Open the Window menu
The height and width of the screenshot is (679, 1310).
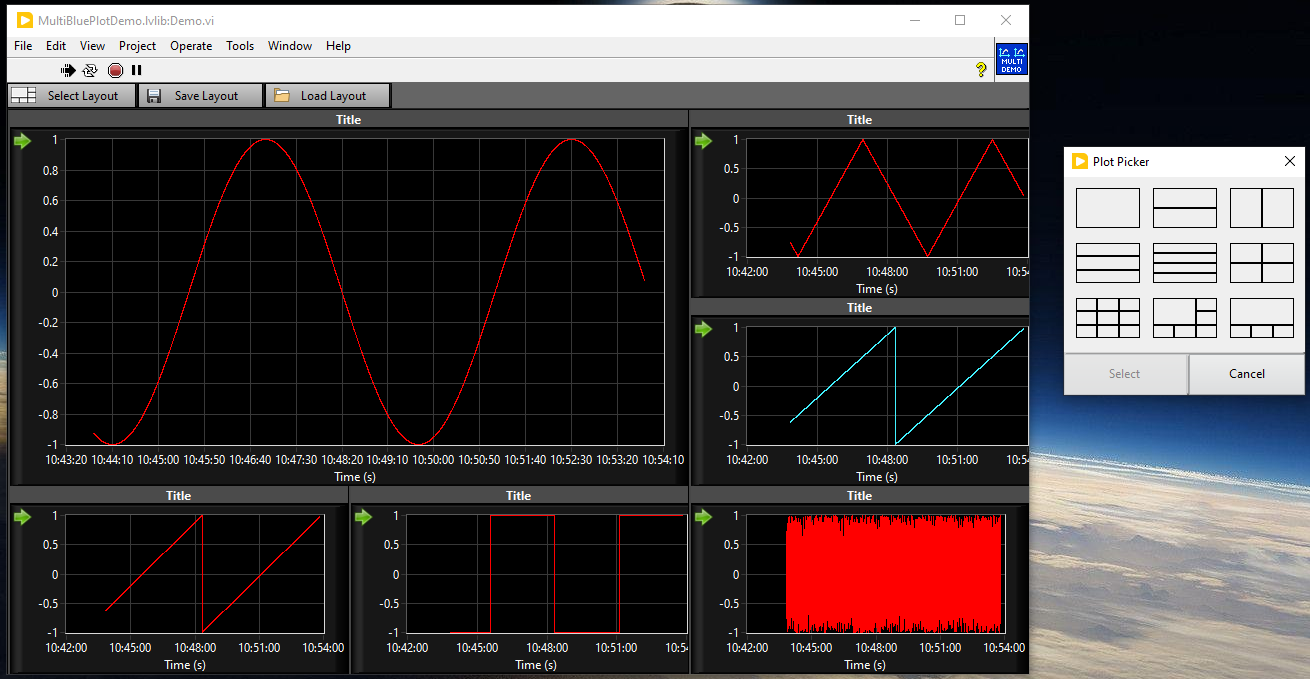[289, 46]
